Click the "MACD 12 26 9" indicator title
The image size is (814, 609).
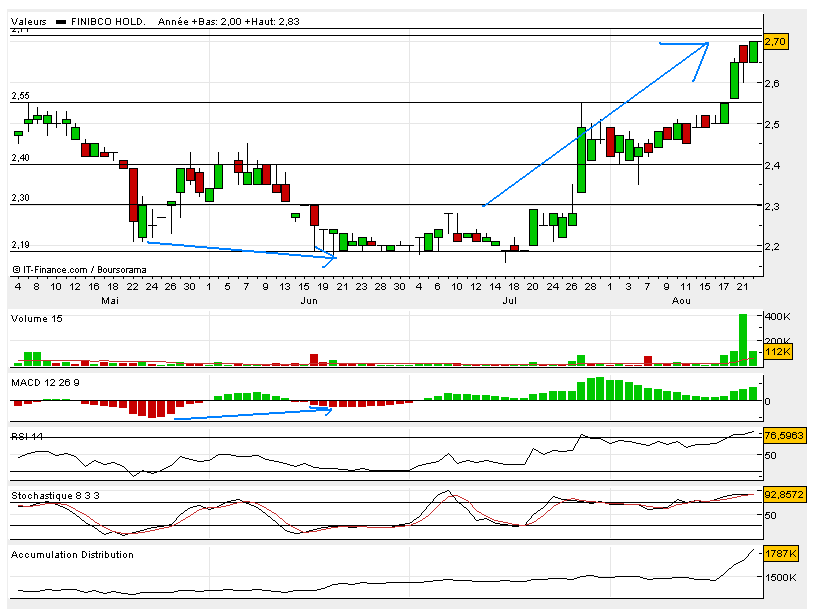click(45, 383)
